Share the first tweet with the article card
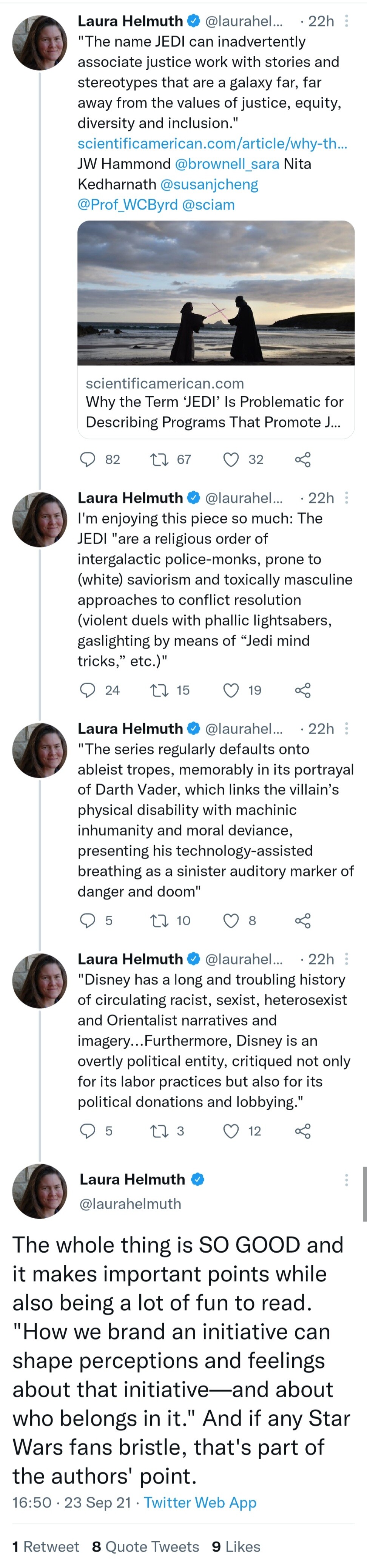The width and height of the screenshot is (367, 1568). click(x=302, y=460)
